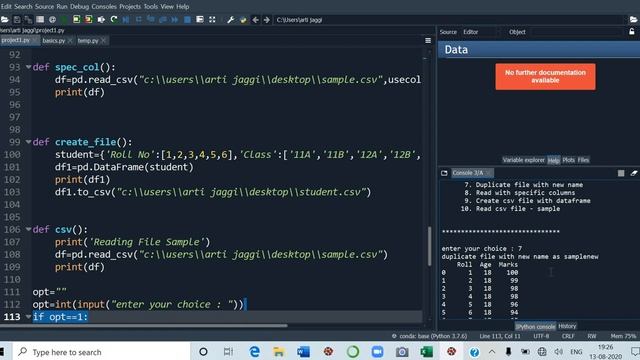Viewport: 640px width, 360px height.
Task: Open the Search menu
Action: coord(23,7)
